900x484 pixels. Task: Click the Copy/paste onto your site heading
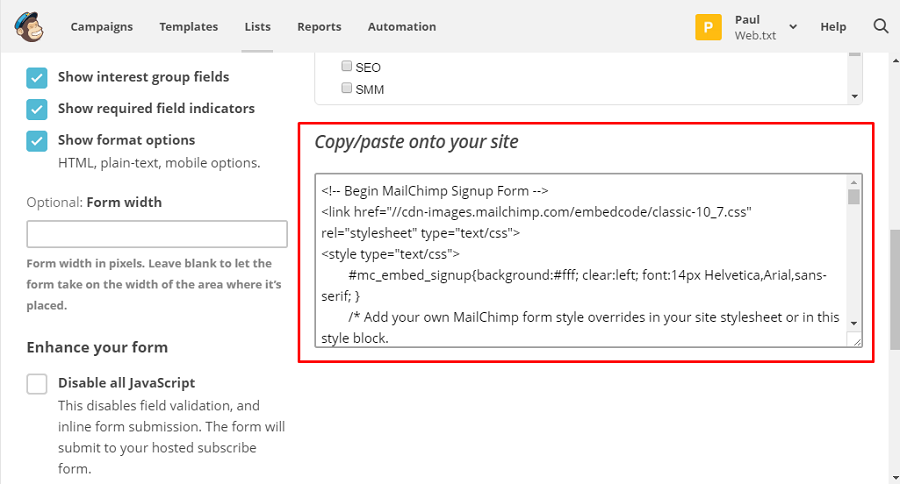416,142
